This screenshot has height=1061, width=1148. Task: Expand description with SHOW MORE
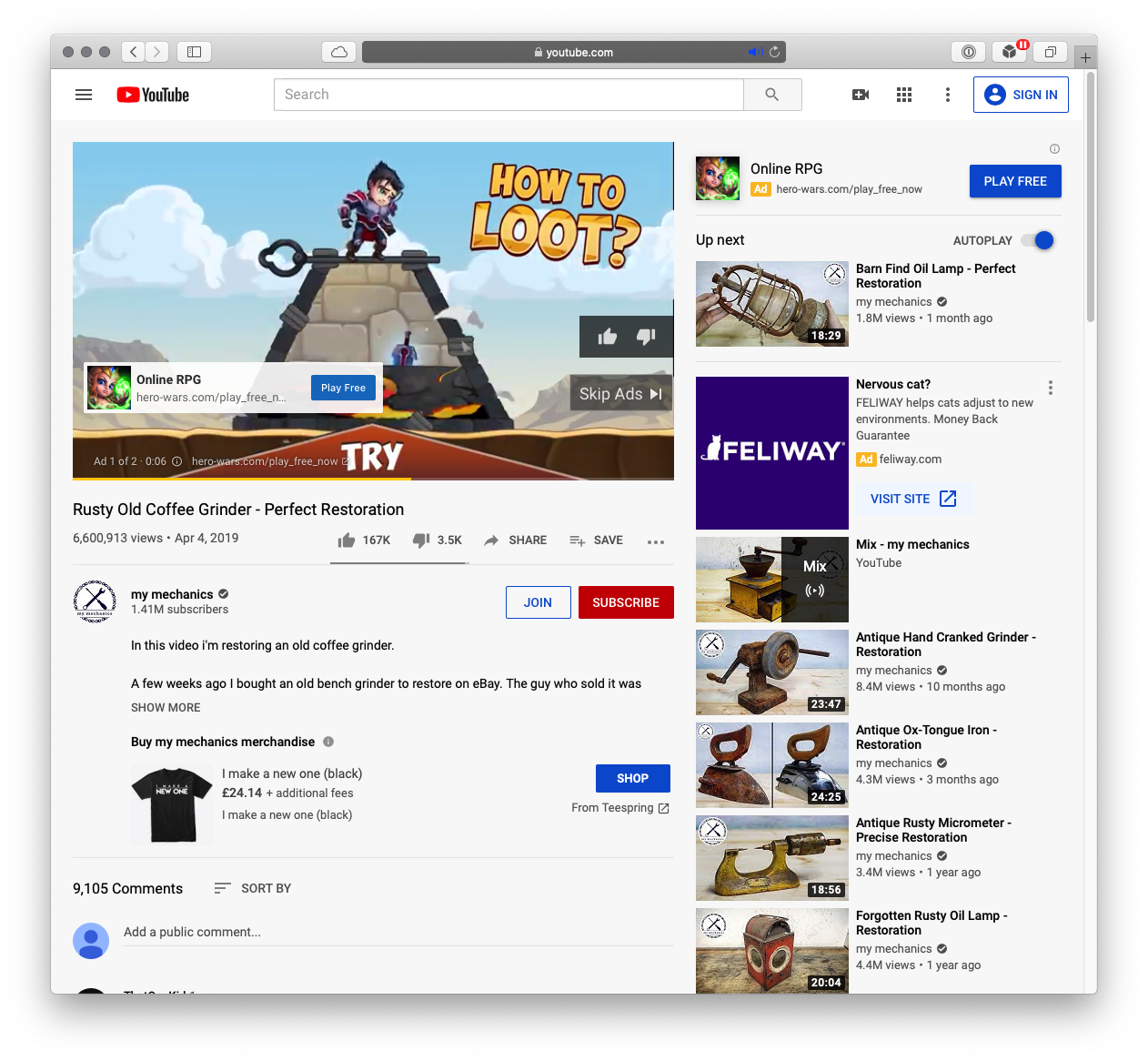(x=166, y=707)
